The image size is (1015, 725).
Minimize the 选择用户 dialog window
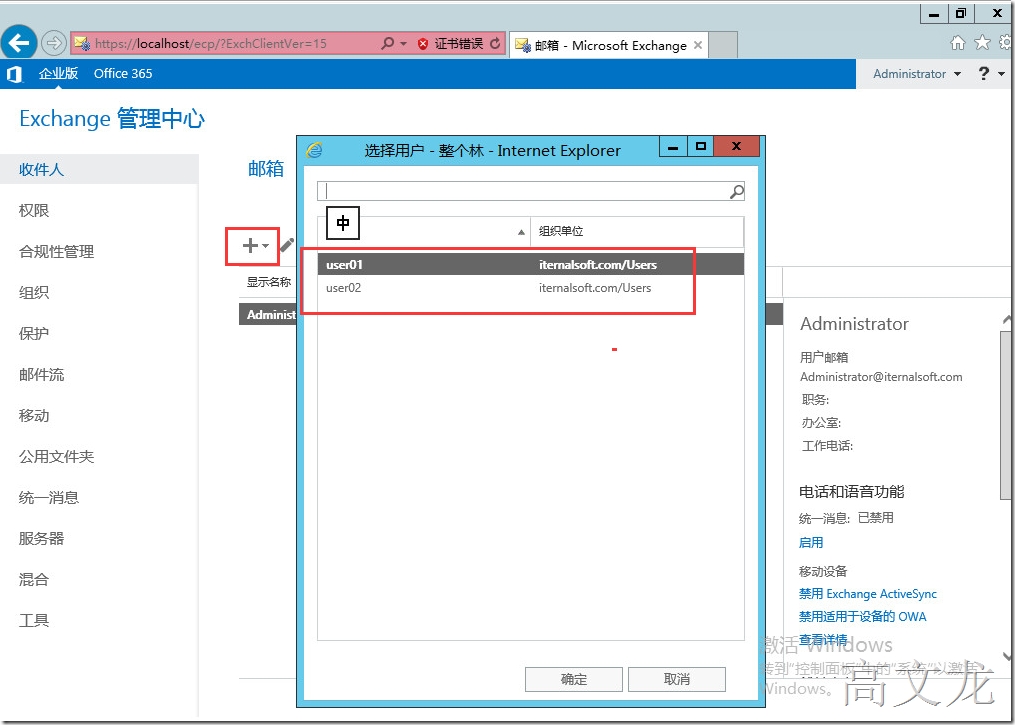(x=673, y=146)
